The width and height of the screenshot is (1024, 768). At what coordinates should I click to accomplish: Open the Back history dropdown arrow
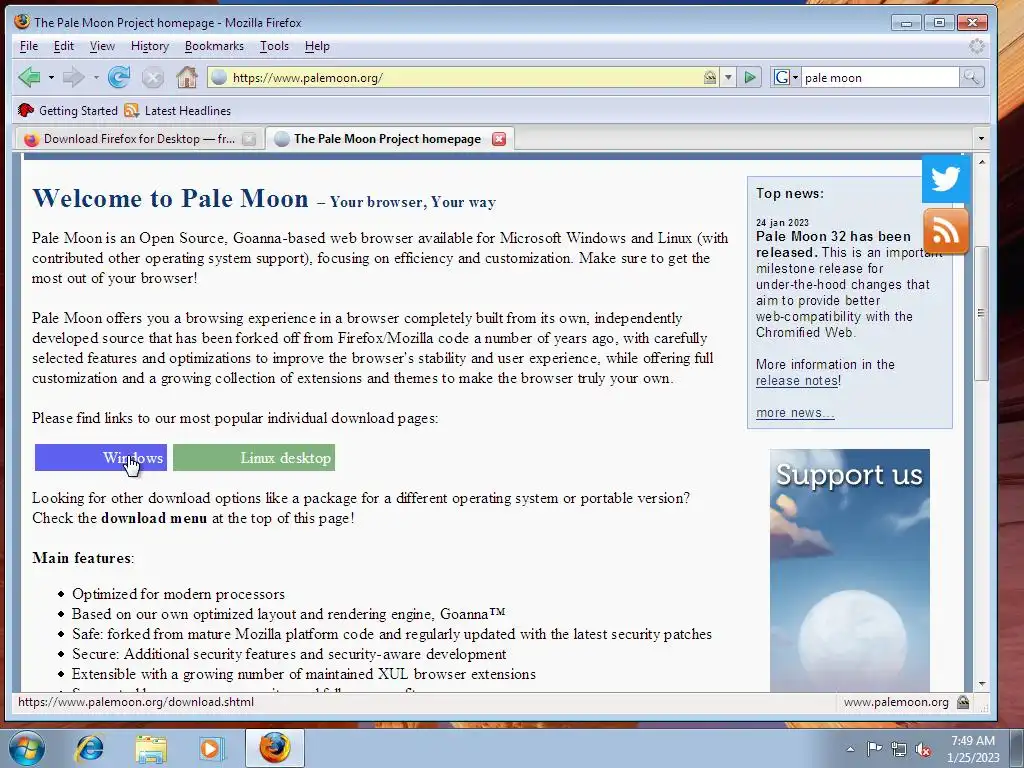coord(51,78)
